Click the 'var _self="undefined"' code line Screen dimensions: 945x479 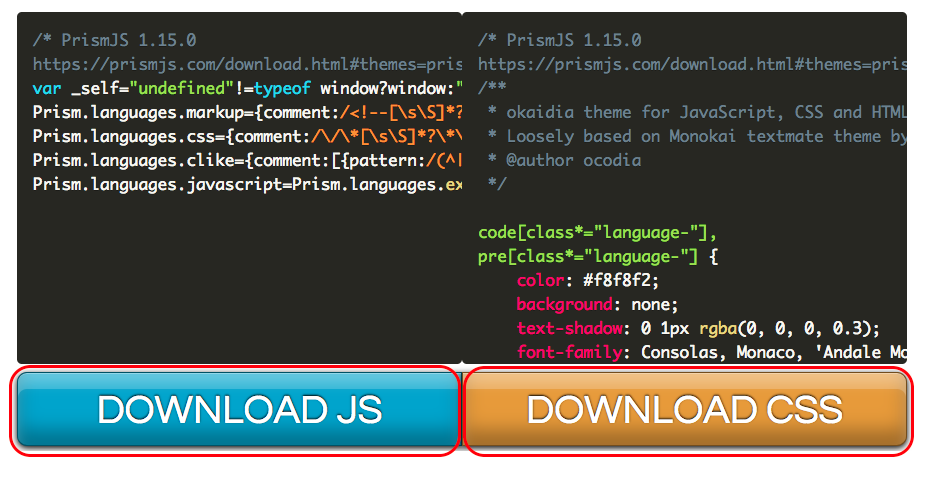[x=247, y=89]
